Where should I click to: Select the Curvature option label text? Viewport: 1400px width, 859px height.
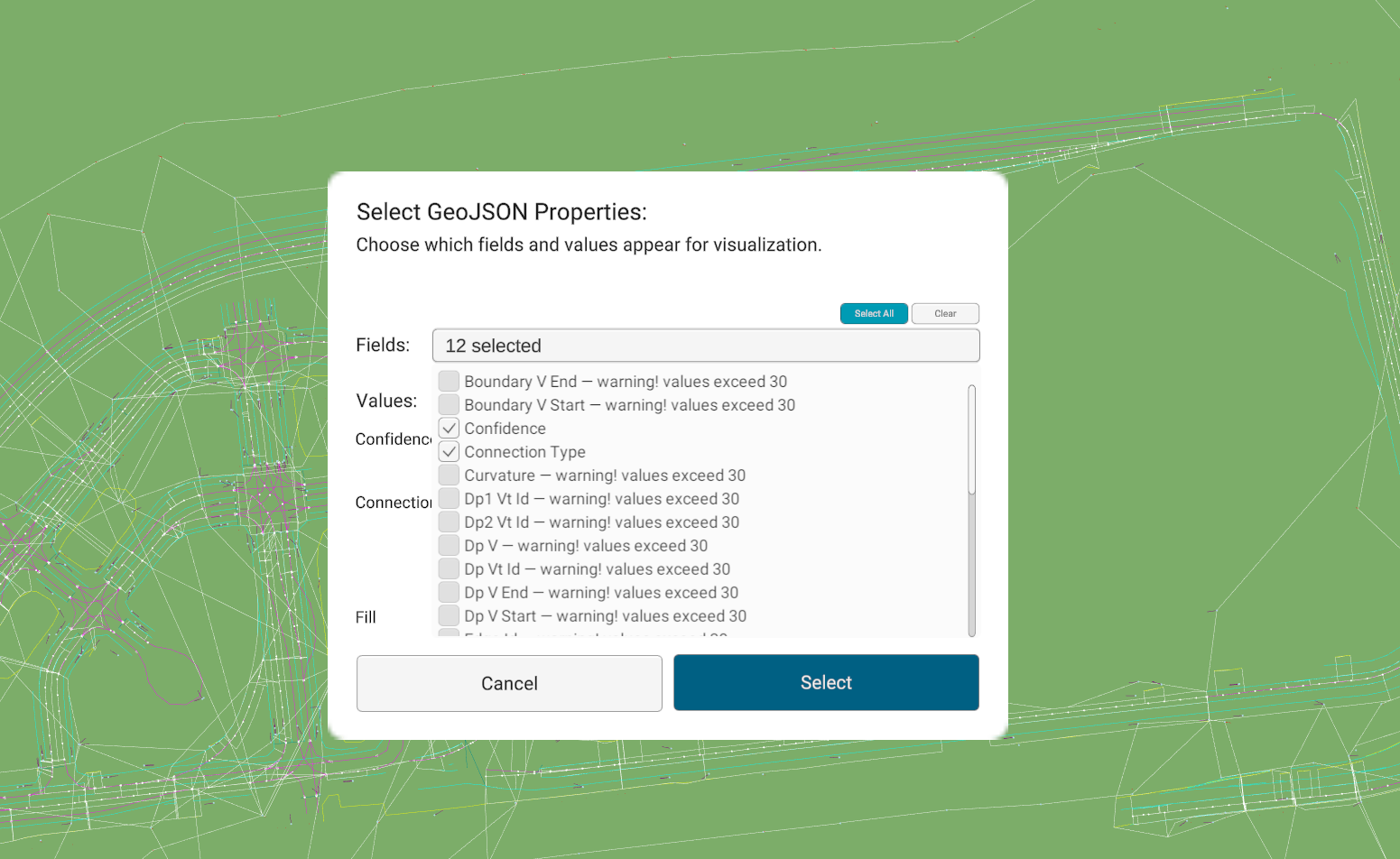tap(499, 476)
